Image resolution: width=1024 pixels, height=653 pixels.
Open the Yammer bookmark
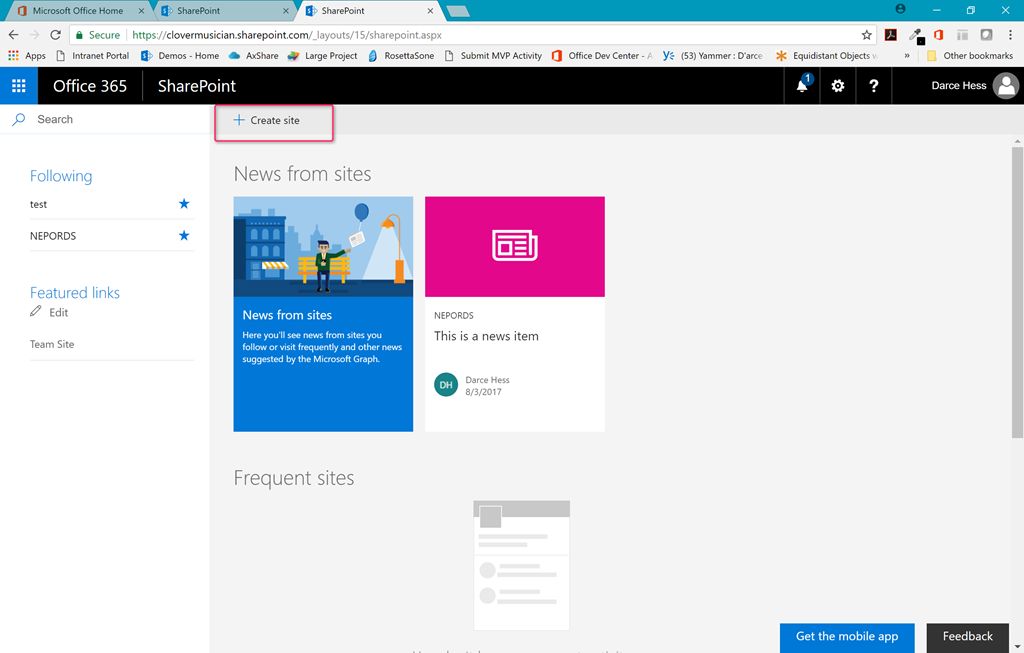712,56
